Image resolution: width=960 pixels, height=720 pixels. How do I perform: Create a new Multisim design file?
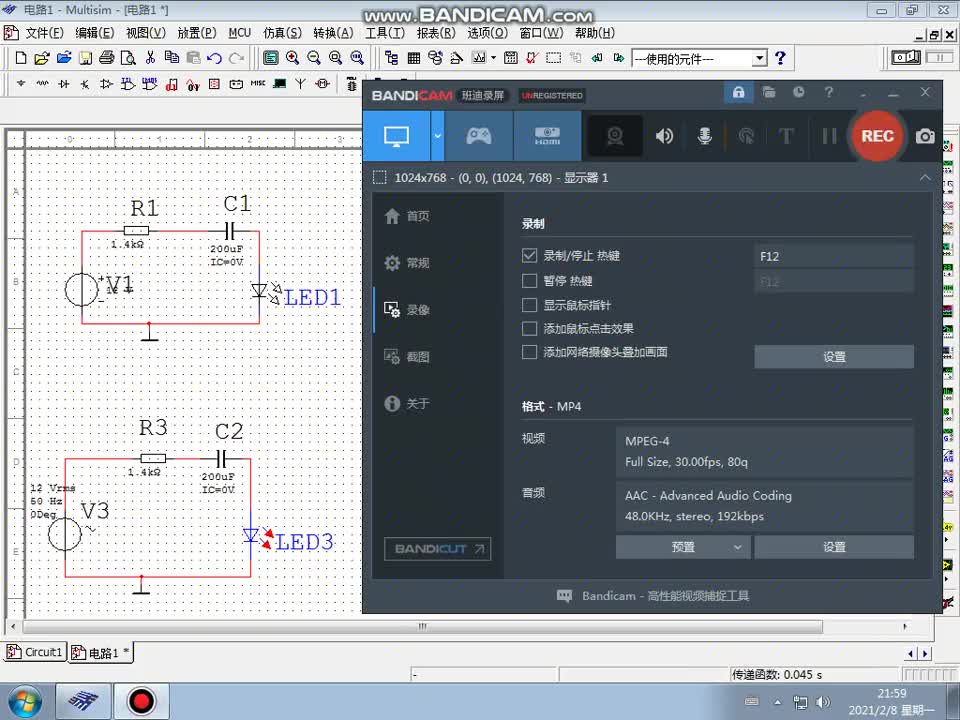tap(21, 58)
